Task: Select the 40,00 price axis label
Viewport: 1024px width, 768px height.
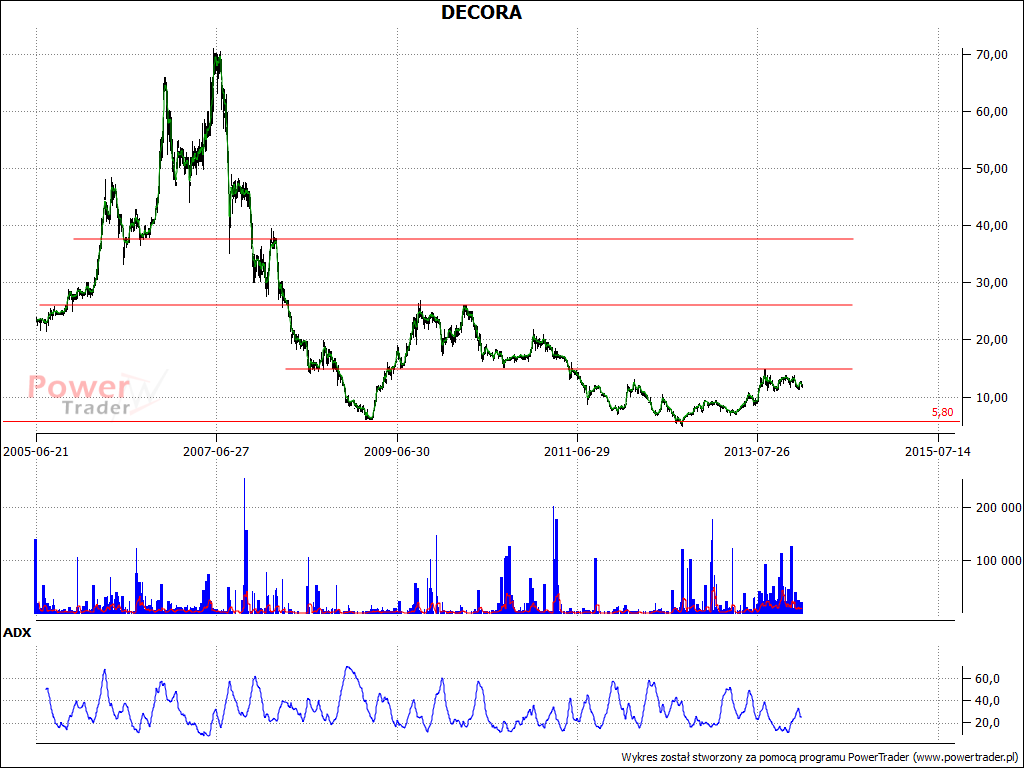Action: [x=991, y=226]
